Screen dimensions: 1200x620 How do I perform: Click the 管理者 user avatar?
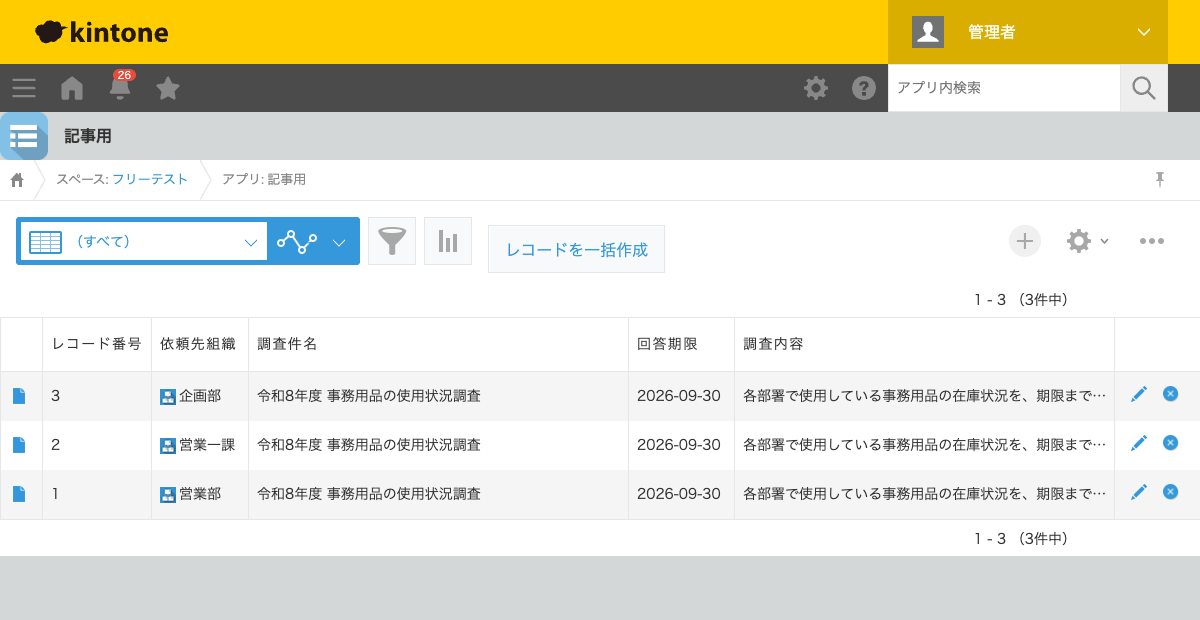pos(928,32)
